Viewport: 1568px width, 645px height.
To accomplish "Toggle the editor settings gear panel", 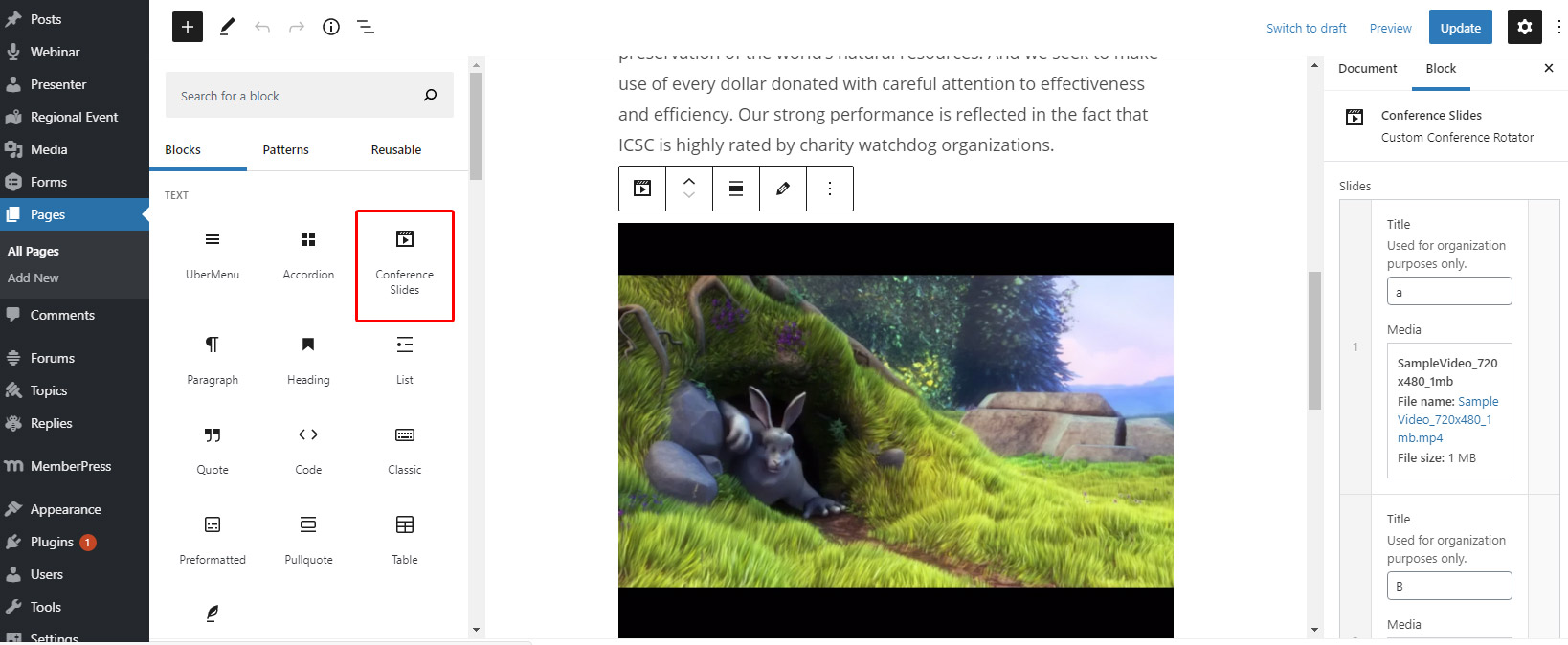I will 1525,27.
